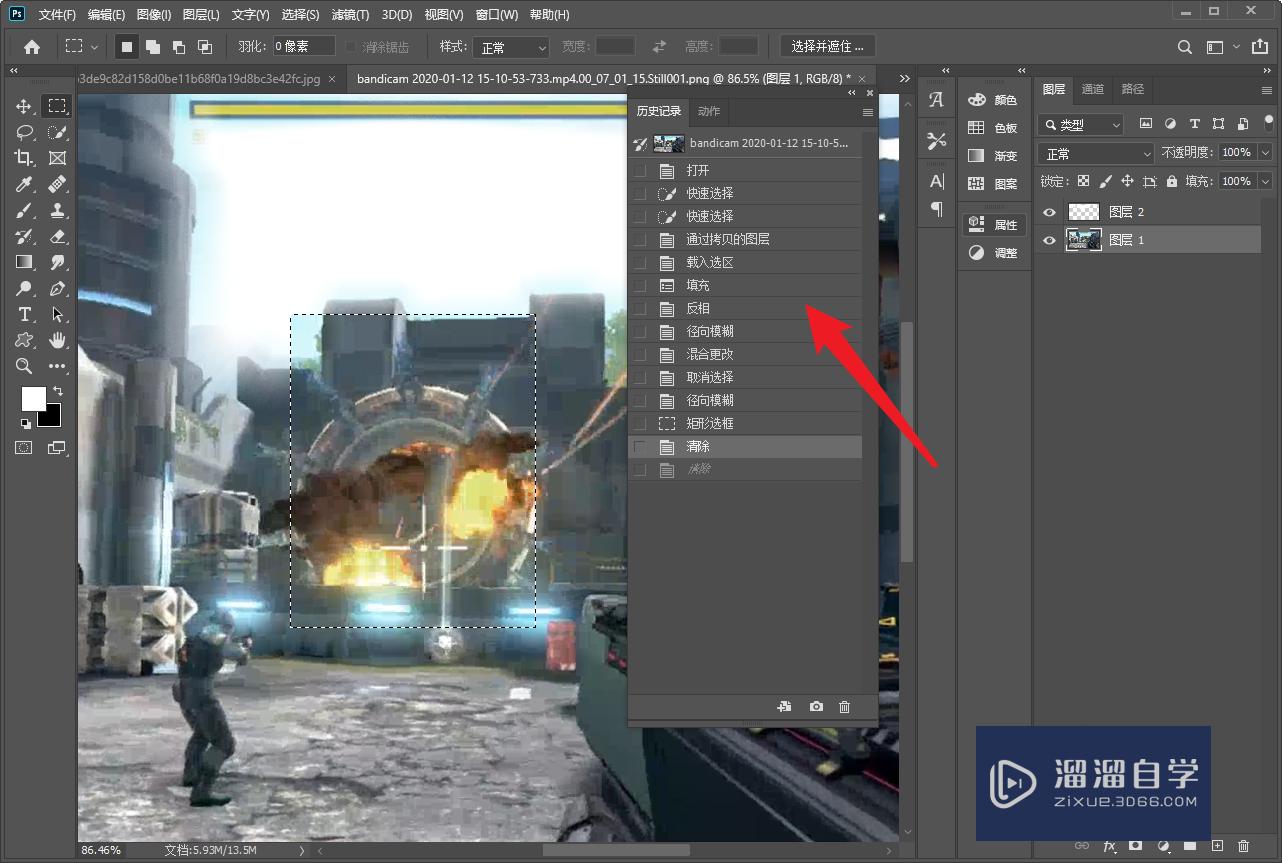1282x863 pixels.
Task: Swap foreground and background colors
Action: [x=58, y=390]
